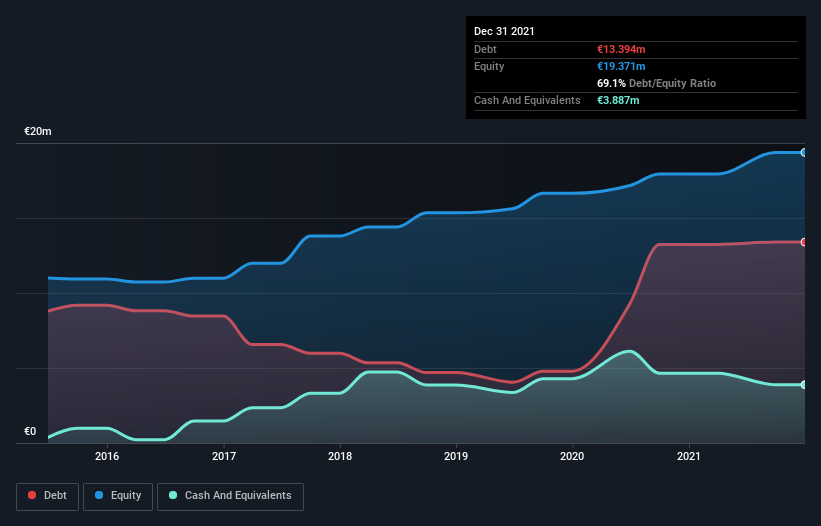Image resolution: width=821 pixels, height=526 pixels.
Task: Select the Equity end-point marker on chart
Action: [x=804, y=153]
